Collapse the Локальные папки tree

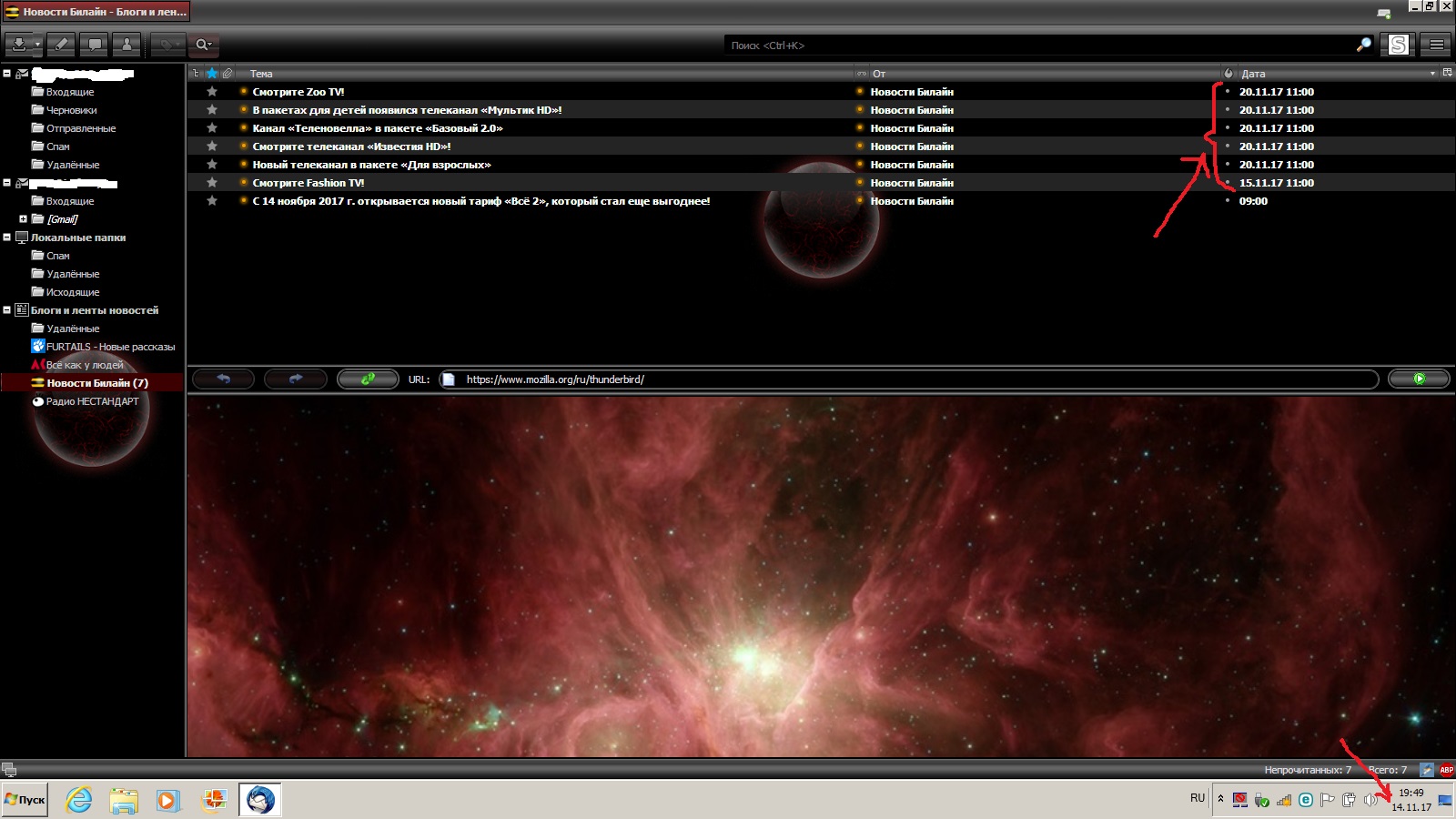[x=7, y=238]
